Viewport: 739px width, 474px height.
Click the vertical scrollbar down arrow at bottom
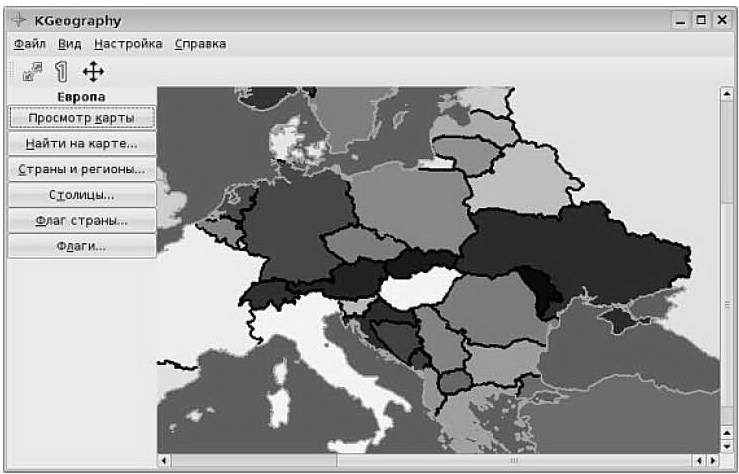726,446
